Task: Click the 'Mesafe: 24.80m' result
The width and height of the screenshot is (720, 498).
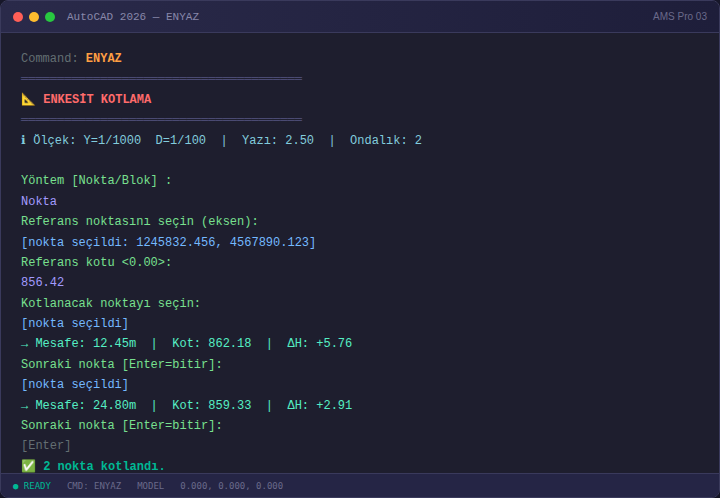Action: 86,405
